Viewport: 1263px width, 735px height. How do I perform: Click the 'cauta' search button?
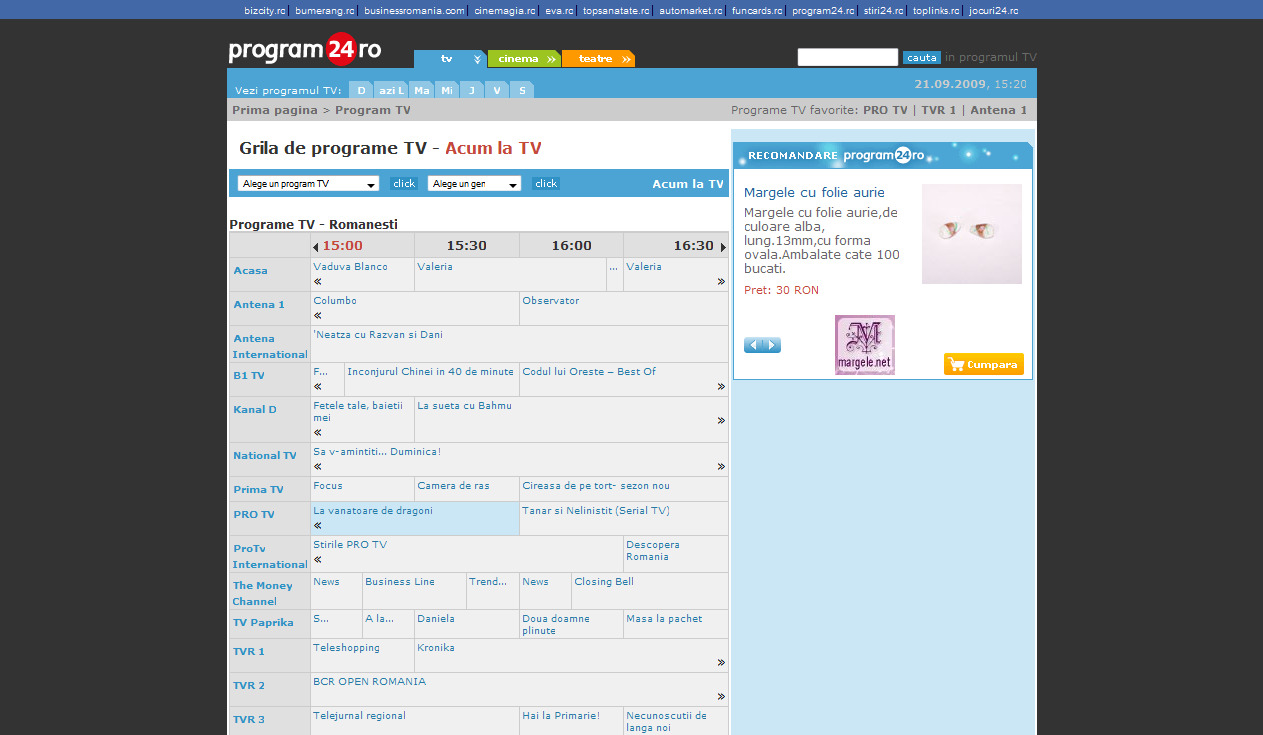tap(922, 58)
